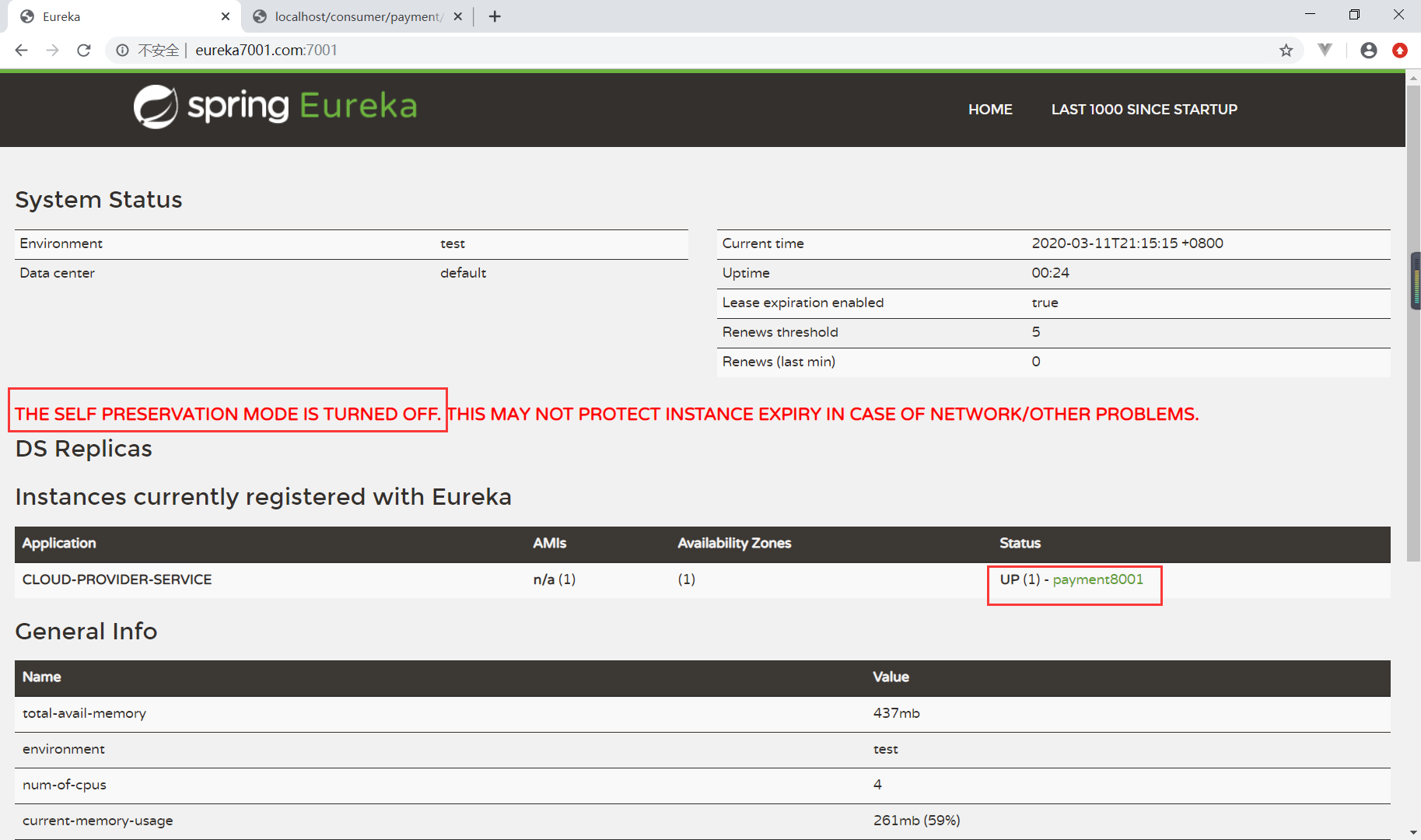Image resolution: width=1421 pixels, height=840 pixels.
Task: Open the V-shaped extension icon in toolbar
Action: pos(1325,51)
